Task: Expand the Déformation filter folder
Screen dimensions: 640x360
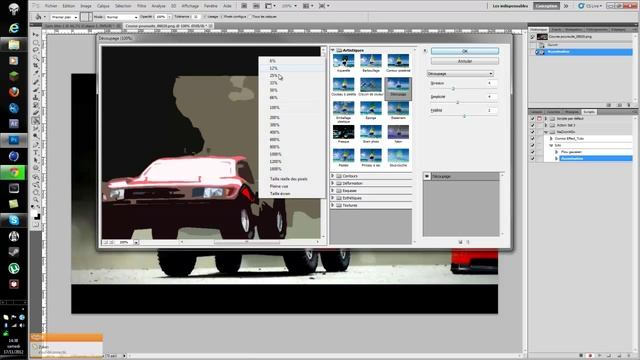Action: click(x=333, y=183)
